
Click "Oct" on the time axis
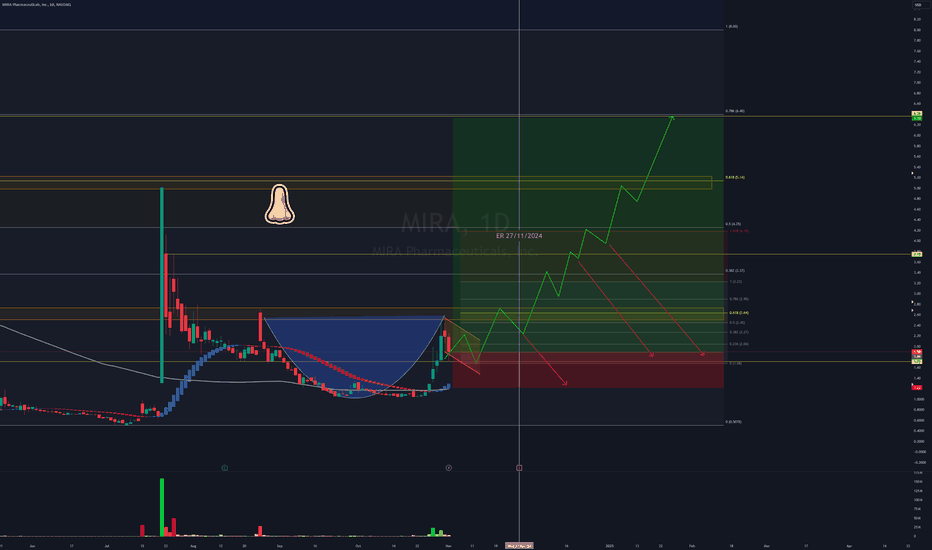point(358,545)
